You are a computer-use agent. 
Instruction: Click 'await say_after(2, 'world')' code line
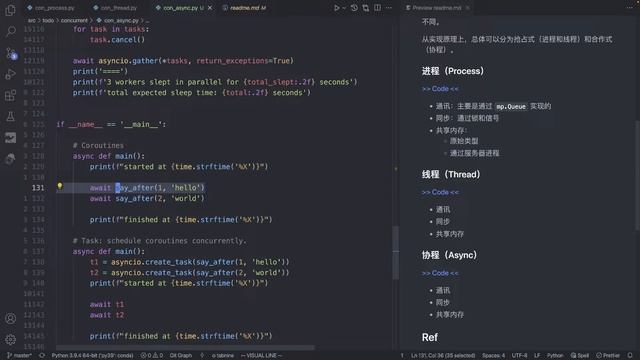click(x=147, y=198)
